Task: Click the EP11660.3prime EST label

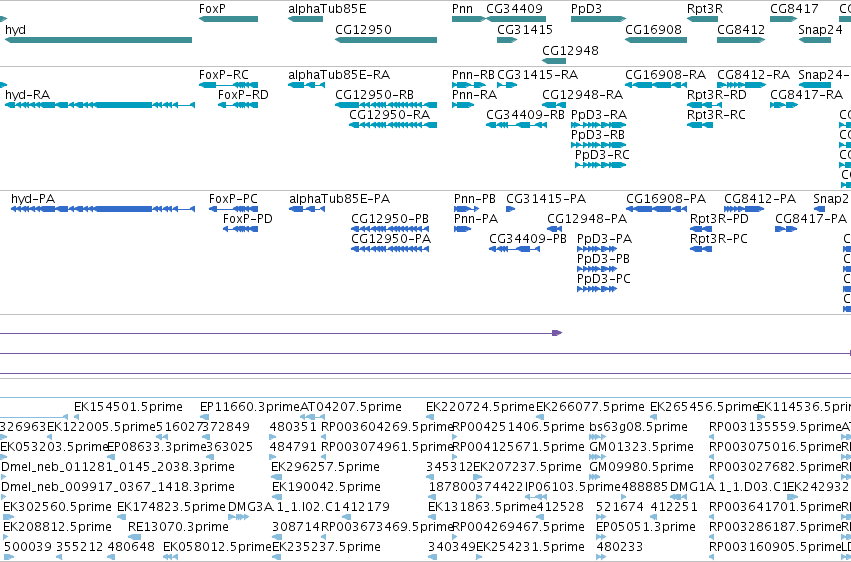Action: tap(250, 406)
